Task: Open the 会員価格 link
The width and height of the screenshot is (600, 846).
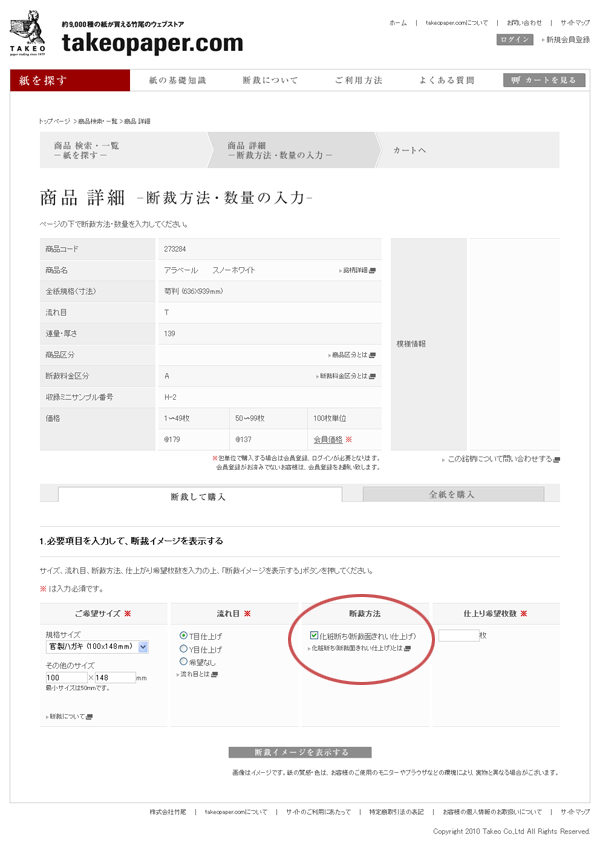Action: [x=327, y=439]
